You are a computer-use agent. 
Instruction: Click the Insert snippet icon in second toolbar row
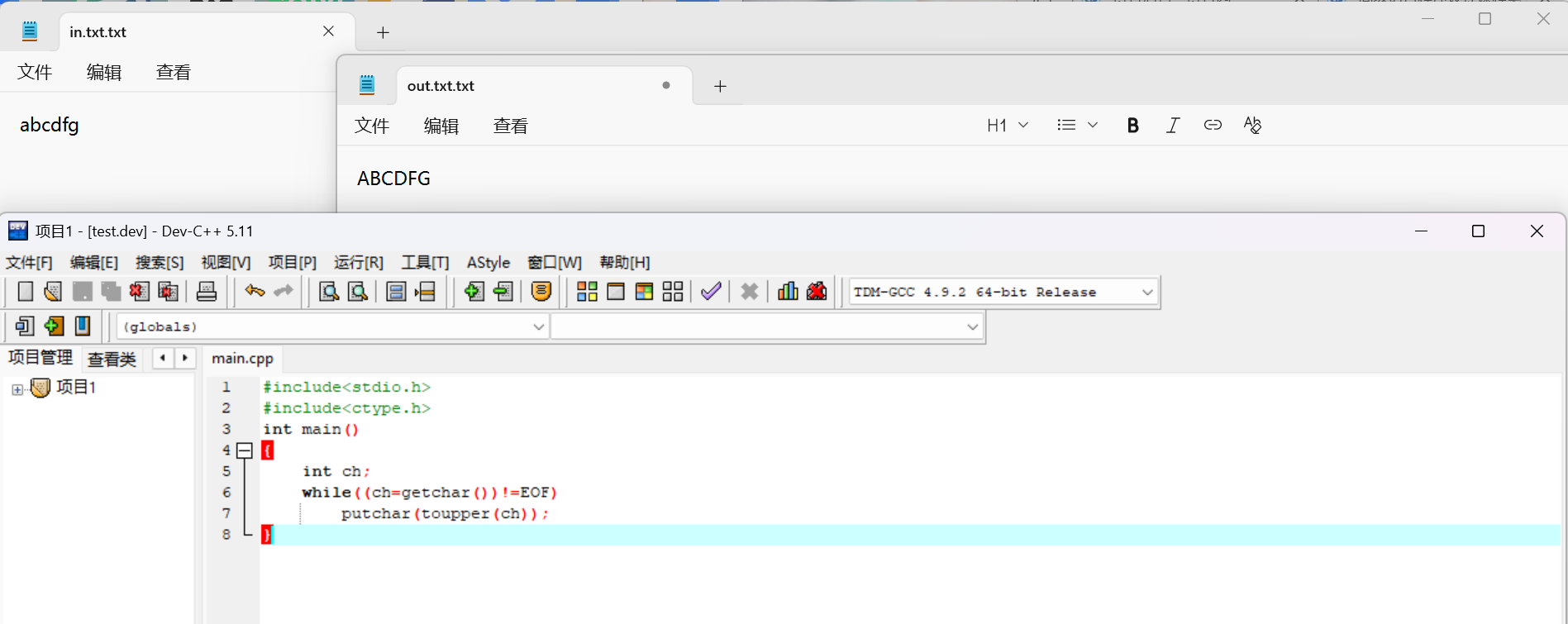click(x=25, y=326)
